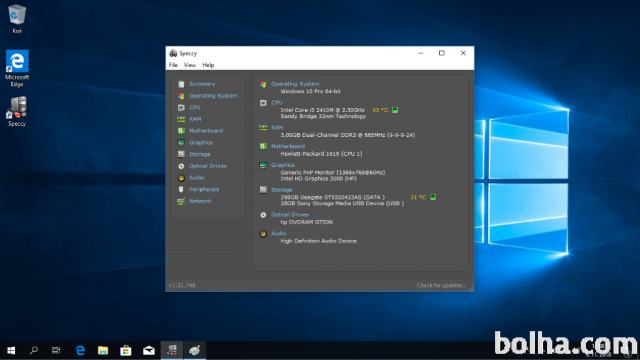Click the Optical Drives disc icon in sidebar
Viewport: 640px width, 360px height.
point(181,166)
